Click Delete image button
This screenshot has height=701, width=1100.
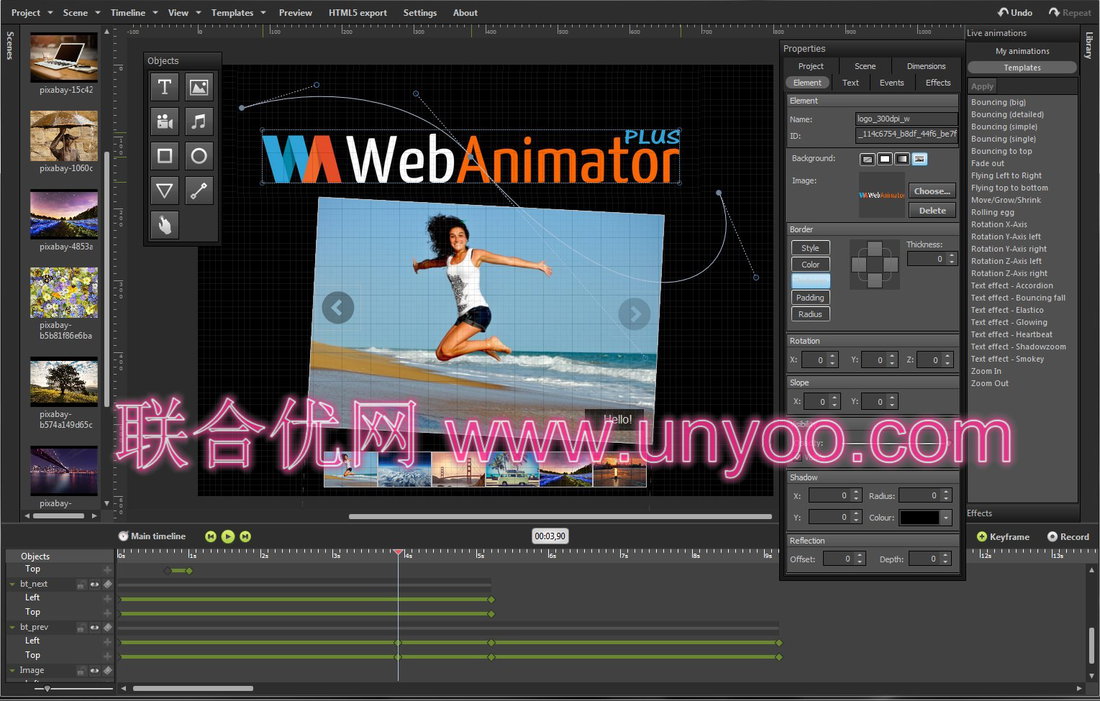tap(932, 211)
